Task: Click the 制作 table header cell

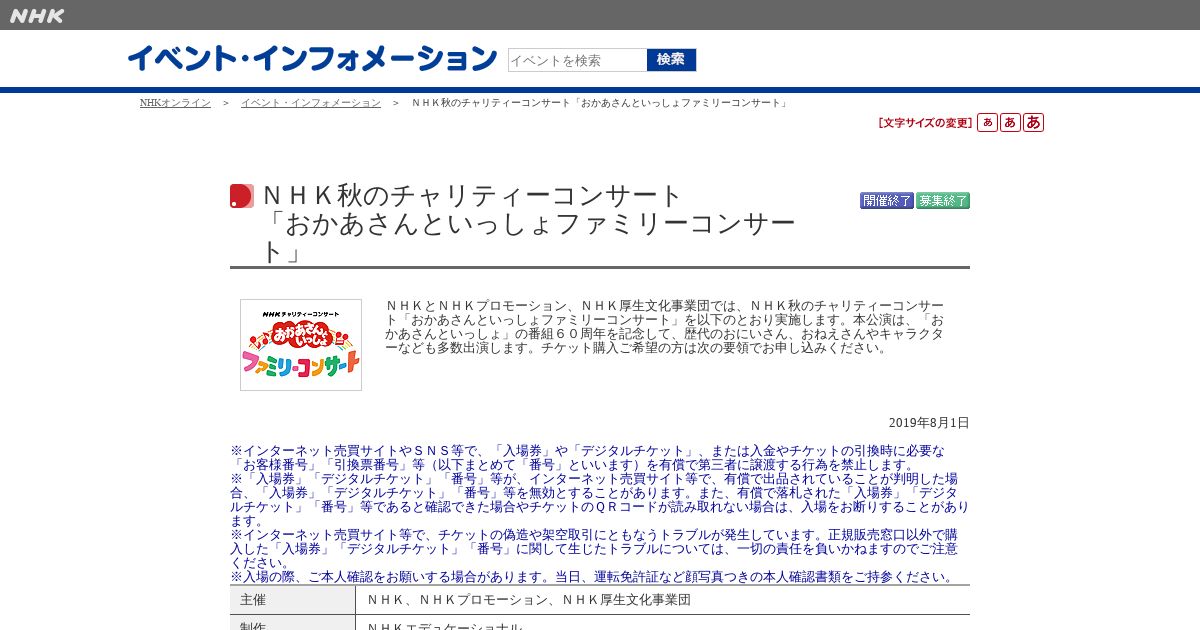Action: [x=293, y=624]
